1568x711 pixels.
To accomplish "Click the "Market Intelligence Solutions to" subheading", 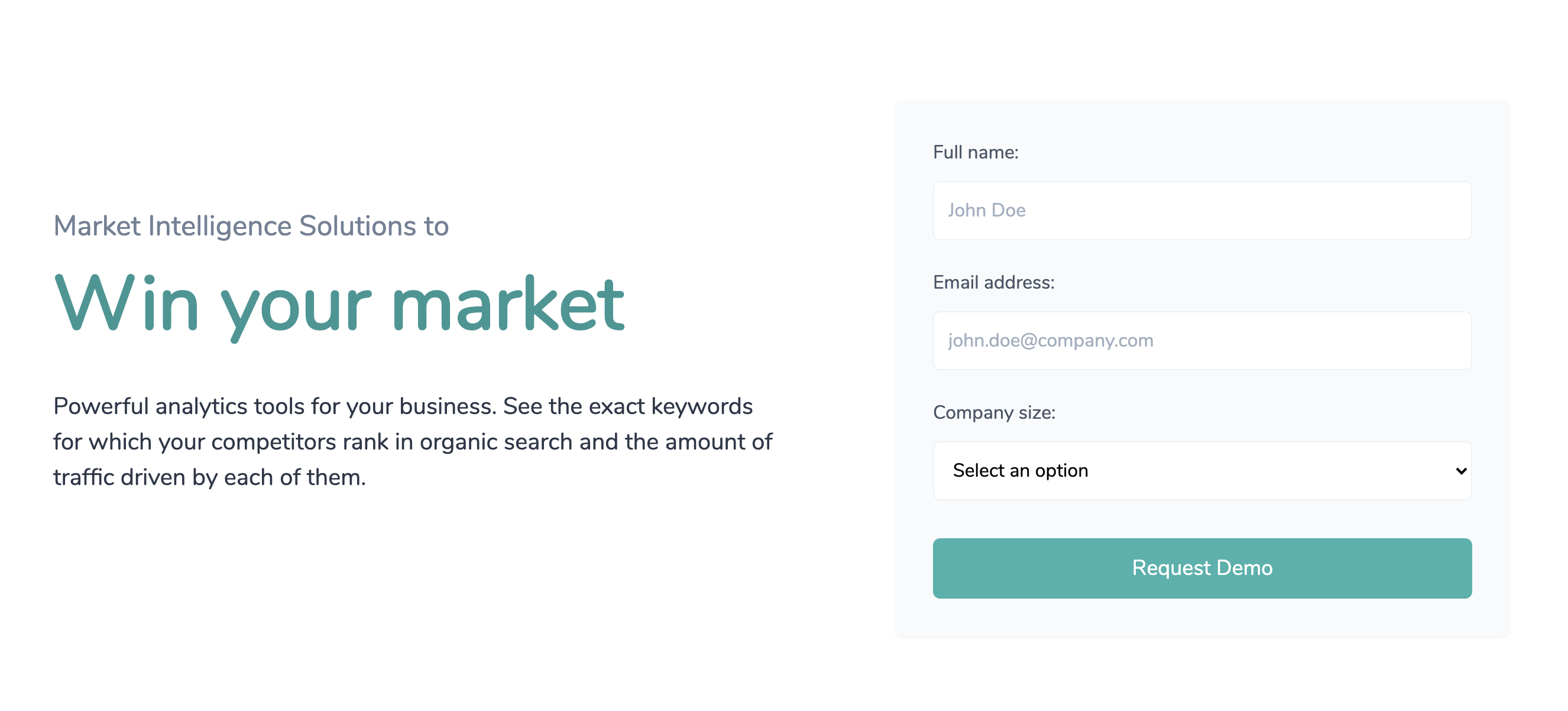I will coord(251,227).
